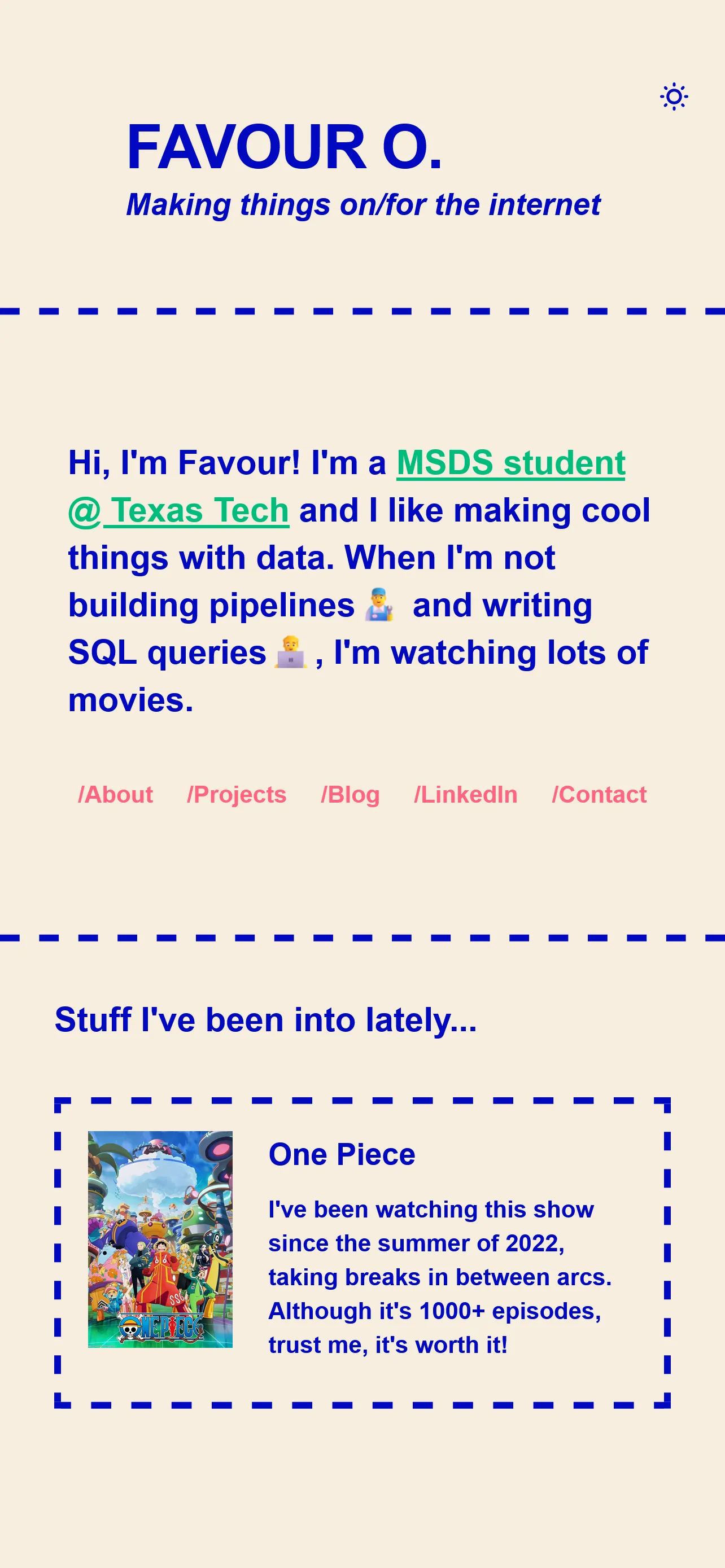The width and height of the screenshot is (725, 1568).
Task: Click the 'Making things on/for the internet' tagline
Action: tap(363, 204)
